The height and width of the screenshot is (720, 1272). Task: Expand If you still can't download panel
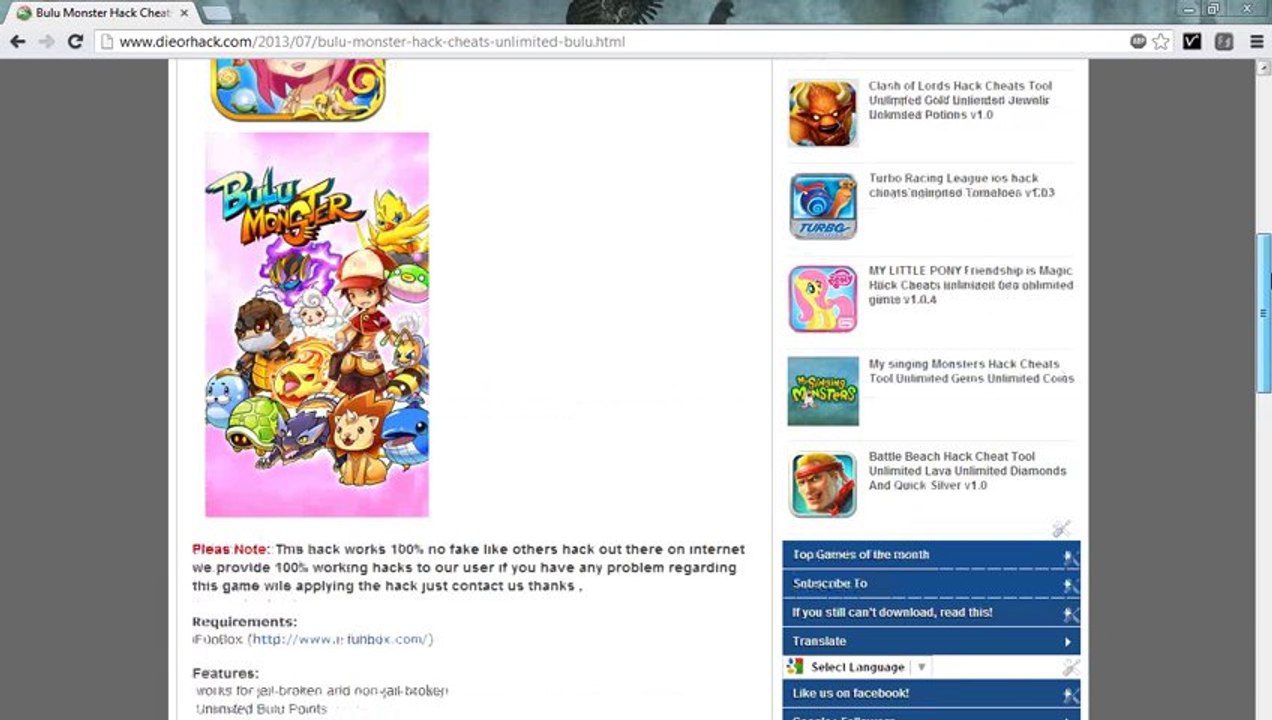pos(931,613)
